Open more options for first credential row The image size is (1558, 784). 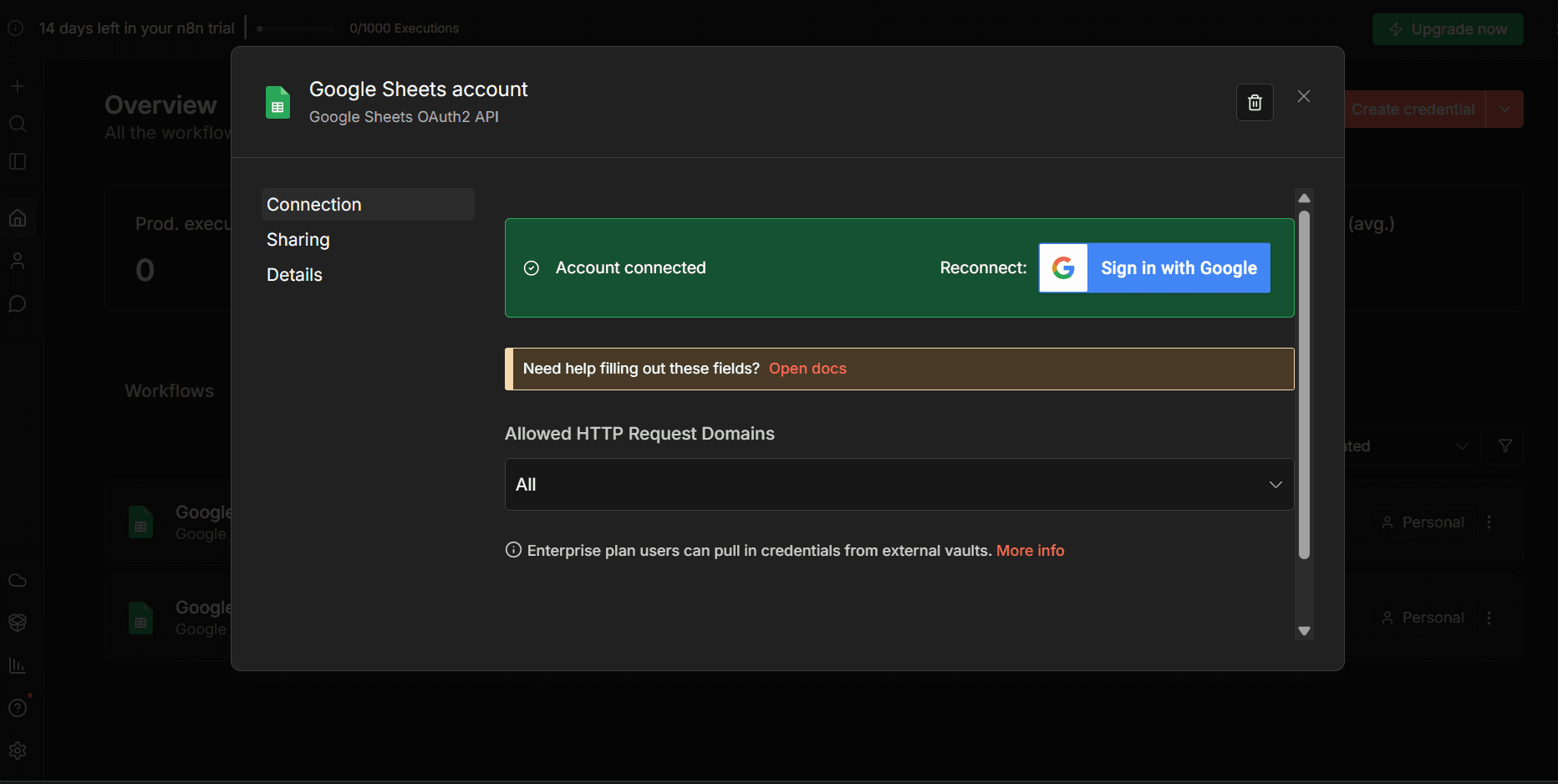(x=1489, y=522)
